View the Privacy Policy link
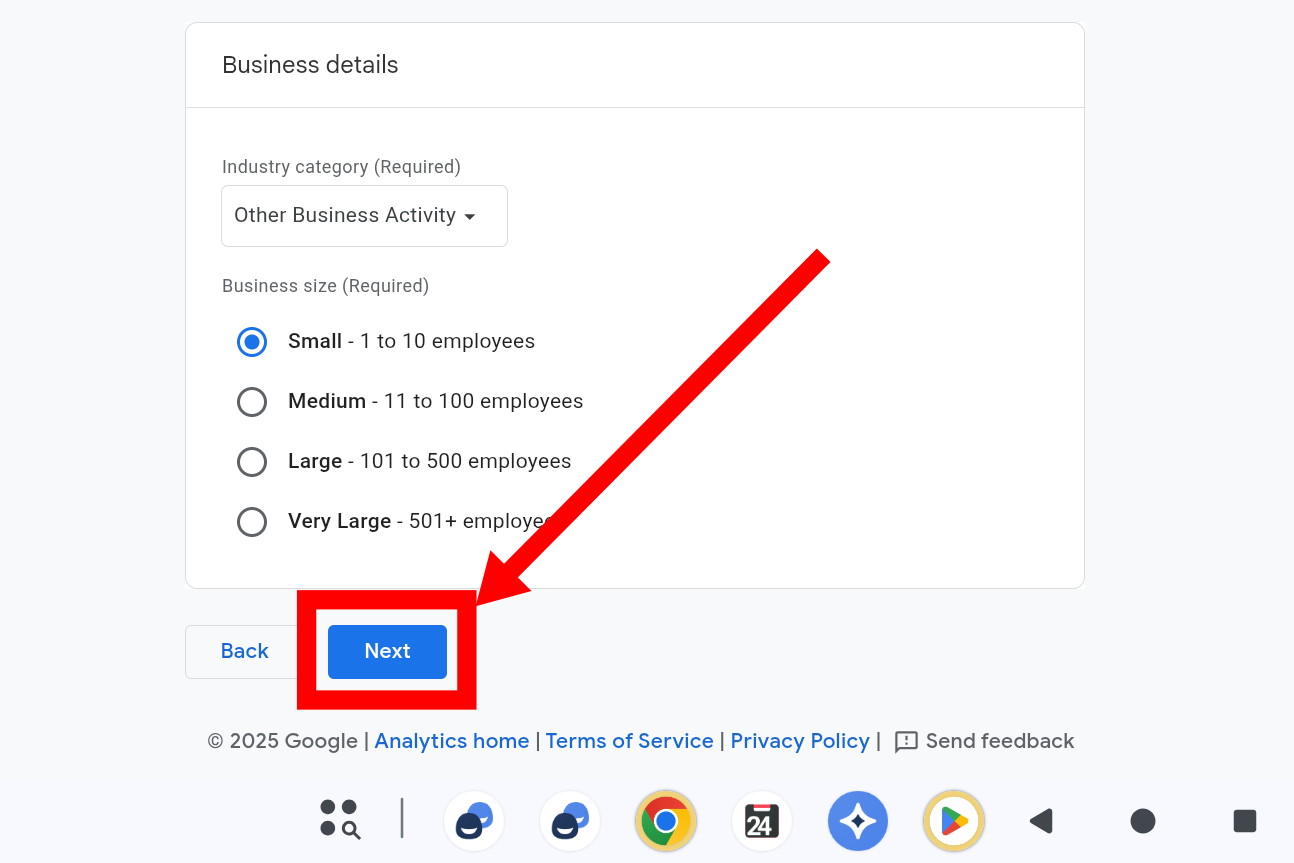The height and width of the screenshot is (863, 1294). click(800, 741)
